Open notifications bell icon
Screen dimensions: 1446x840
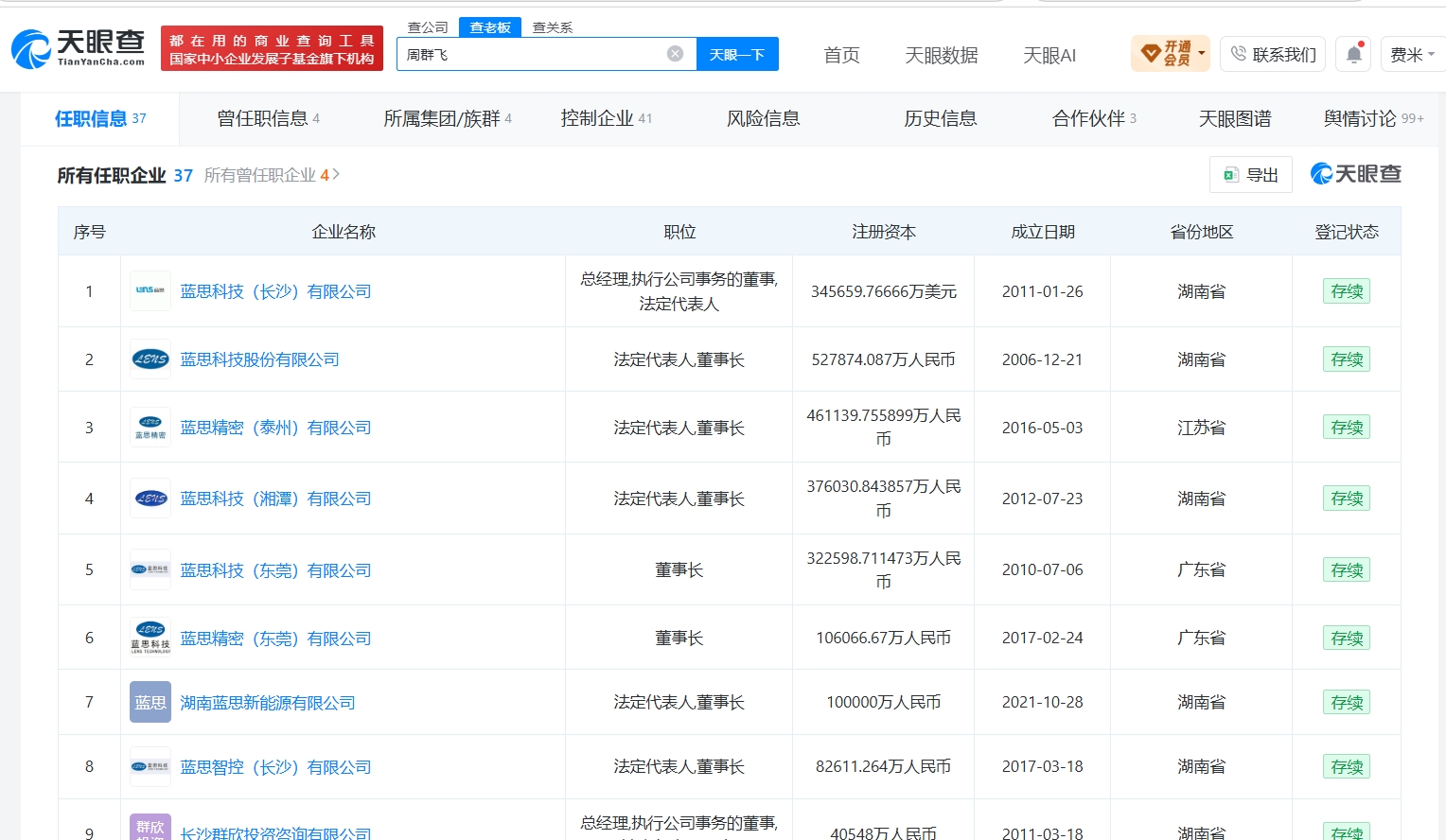[x=1354, y=54]
